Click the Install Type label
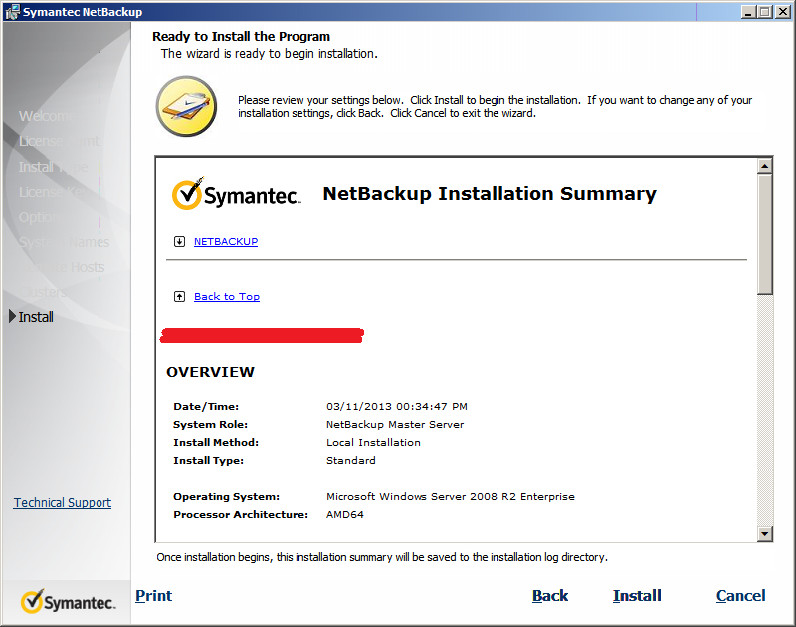 (x=208, y=460)
